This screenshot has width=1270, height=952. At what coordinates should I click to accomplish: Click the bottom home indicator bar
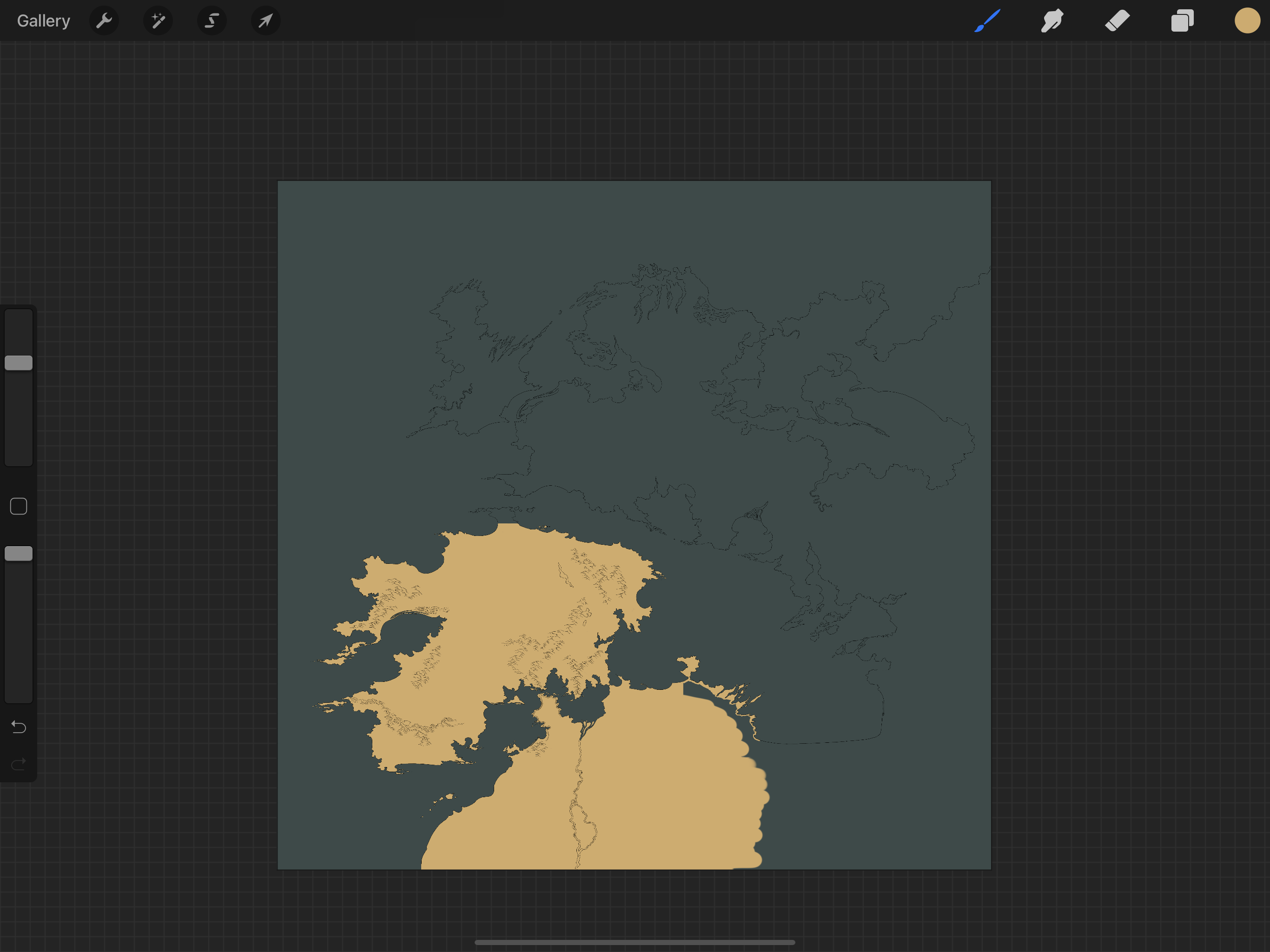635,942
